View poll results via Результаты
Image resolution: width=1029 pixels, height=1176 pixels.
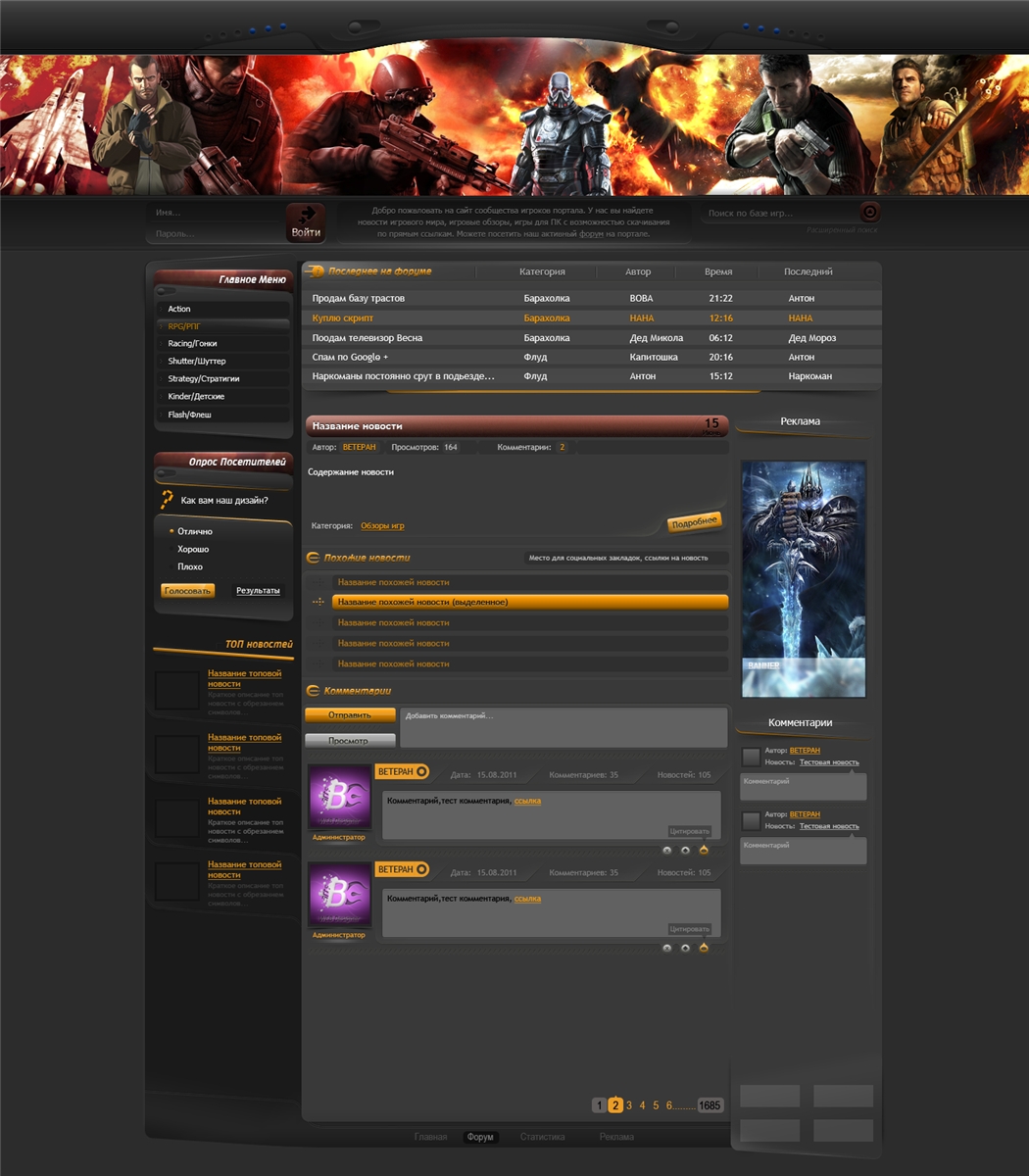(258, 591)
